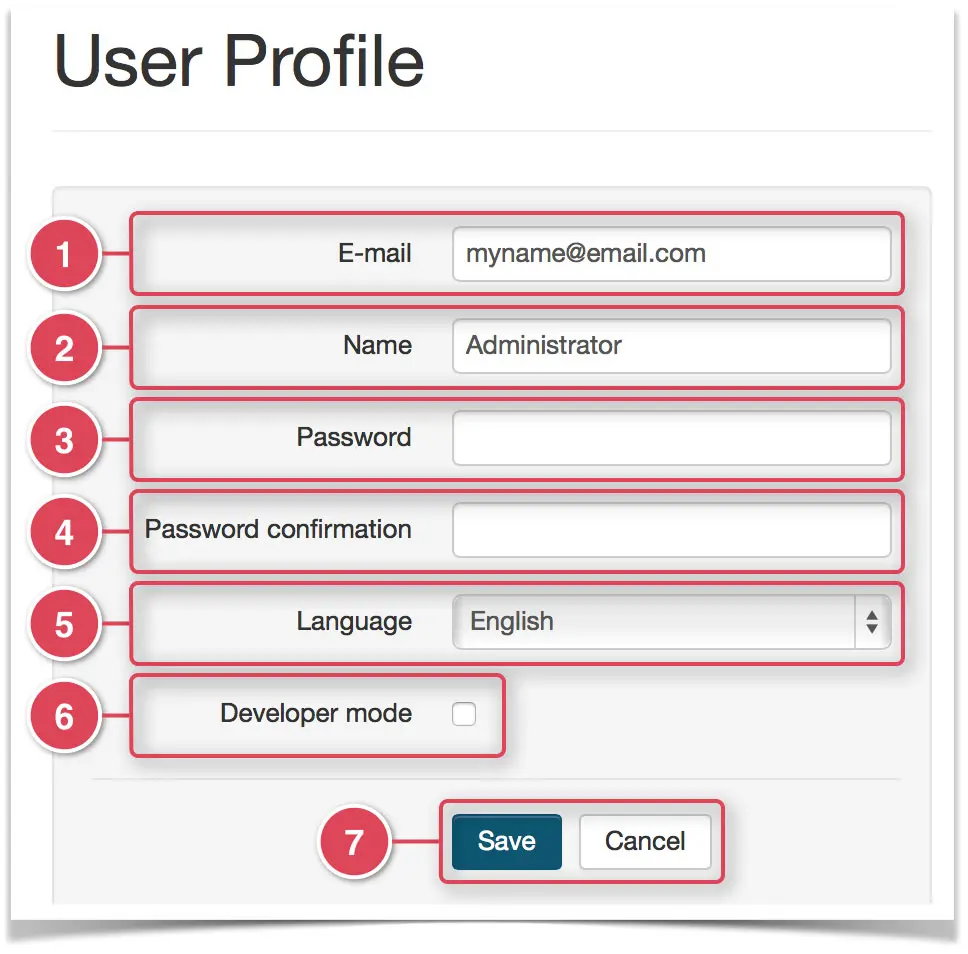
Task: Click into the Password confirmation field
Action: tap(672, 530)
